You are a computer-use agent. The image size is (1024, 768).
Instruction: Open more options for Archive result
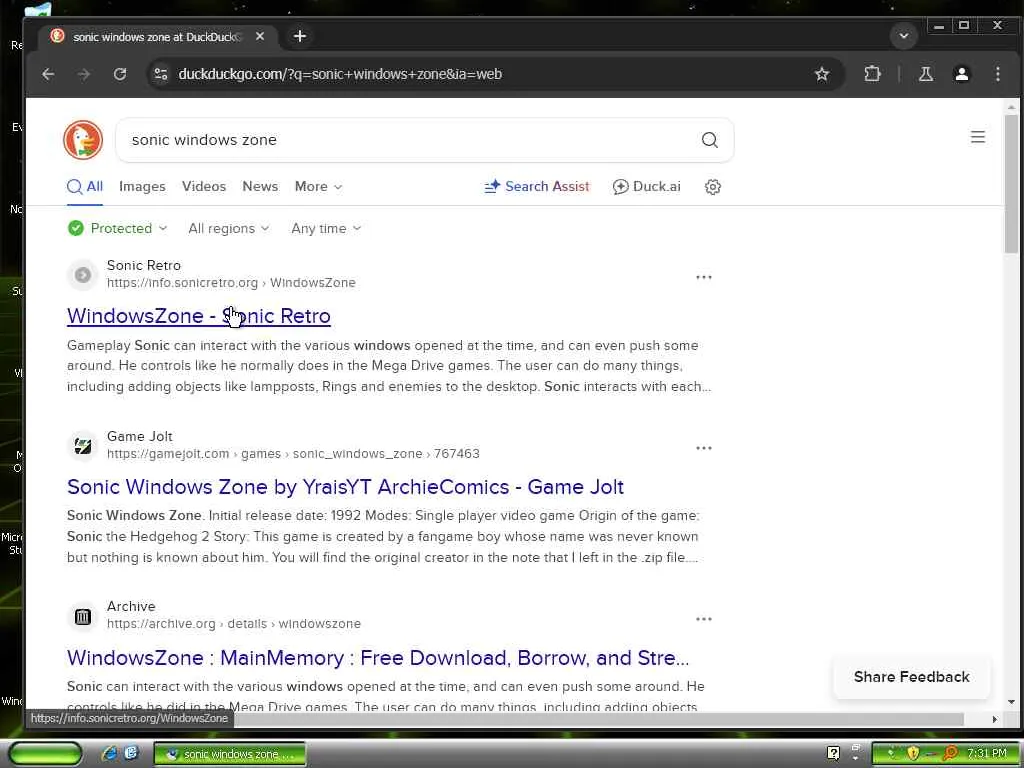(x=703, y=618)
